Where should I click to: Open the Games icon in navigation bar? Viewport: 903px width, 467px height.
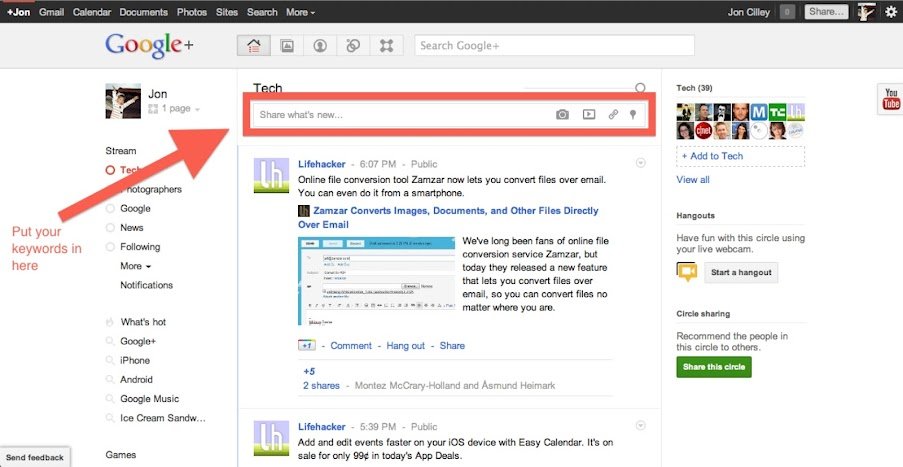coord(386,45)
